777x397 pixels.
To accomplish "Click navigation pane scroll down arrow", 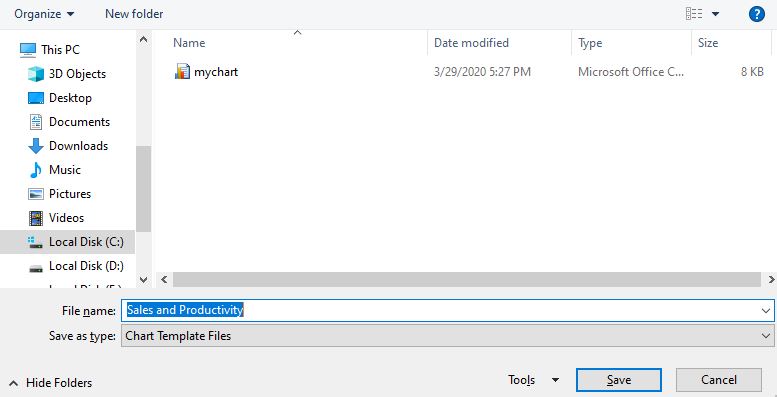I will [144, 280].
